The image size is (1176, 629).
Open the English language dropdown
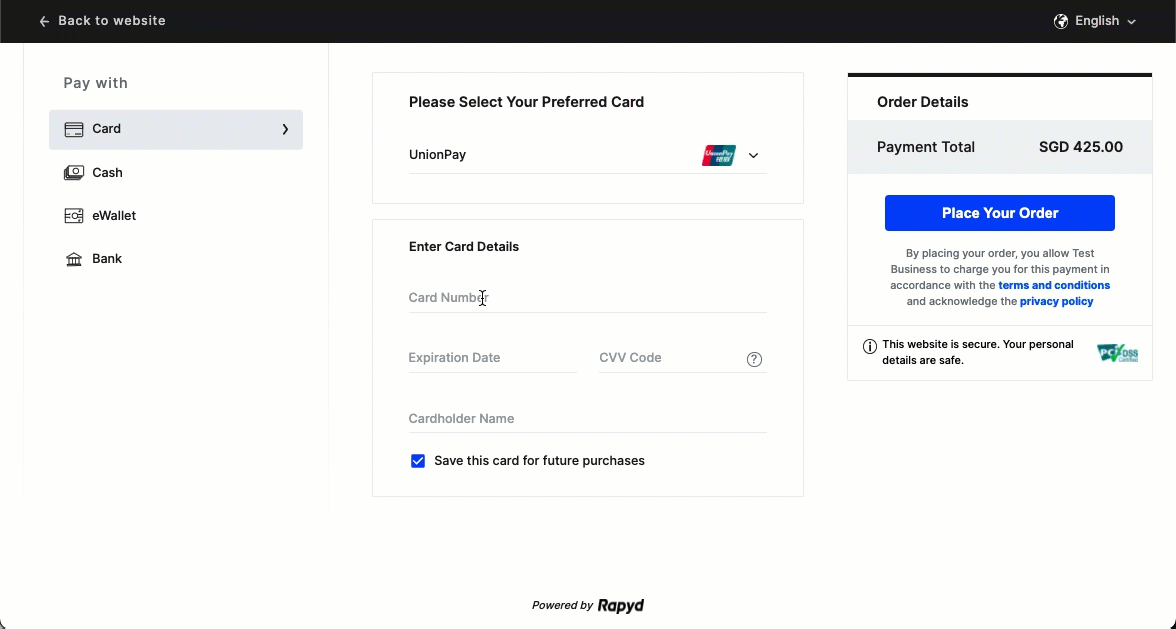[1097, 21]
